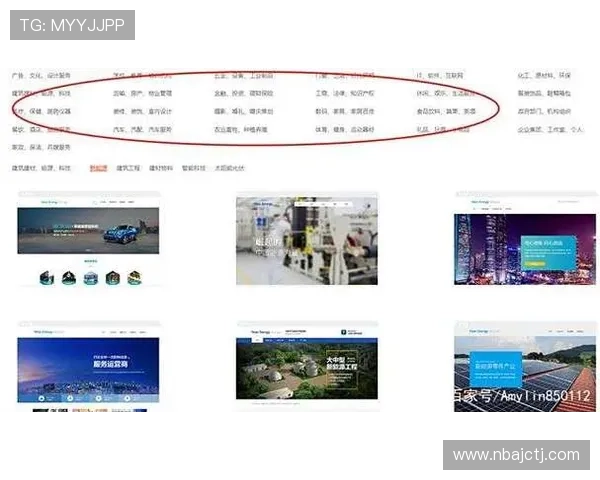This screenshot has height=480, width=600.
Task: Select the 汽车、汽配、汽车服务 category
Action: pos(142,129)
